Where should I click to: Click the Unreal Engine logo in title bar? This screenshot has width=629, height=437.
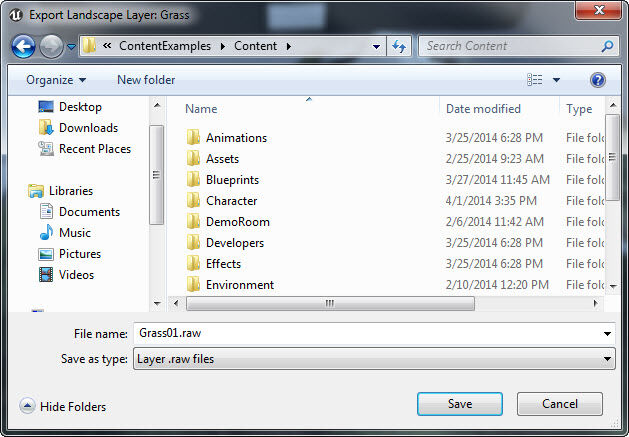point(15,15)
